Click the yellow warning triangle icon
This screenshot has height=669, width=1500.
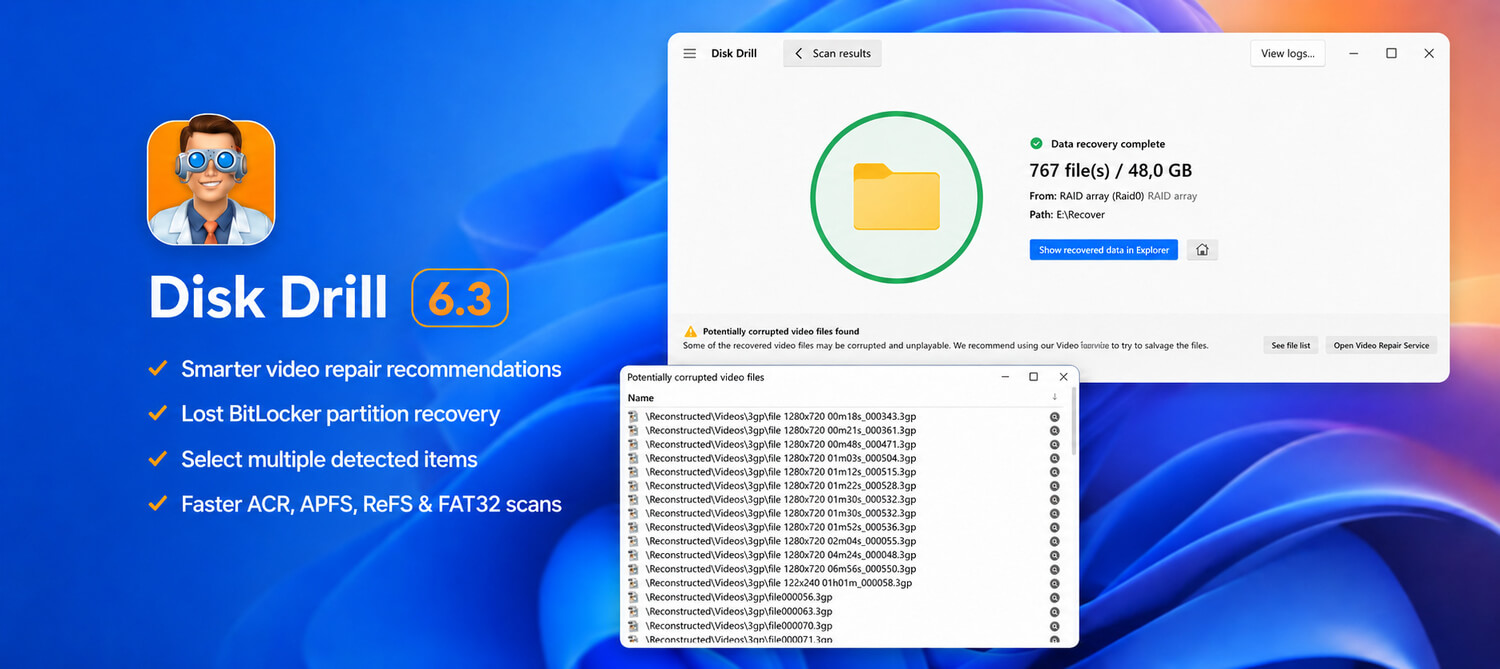coord(690,331)
